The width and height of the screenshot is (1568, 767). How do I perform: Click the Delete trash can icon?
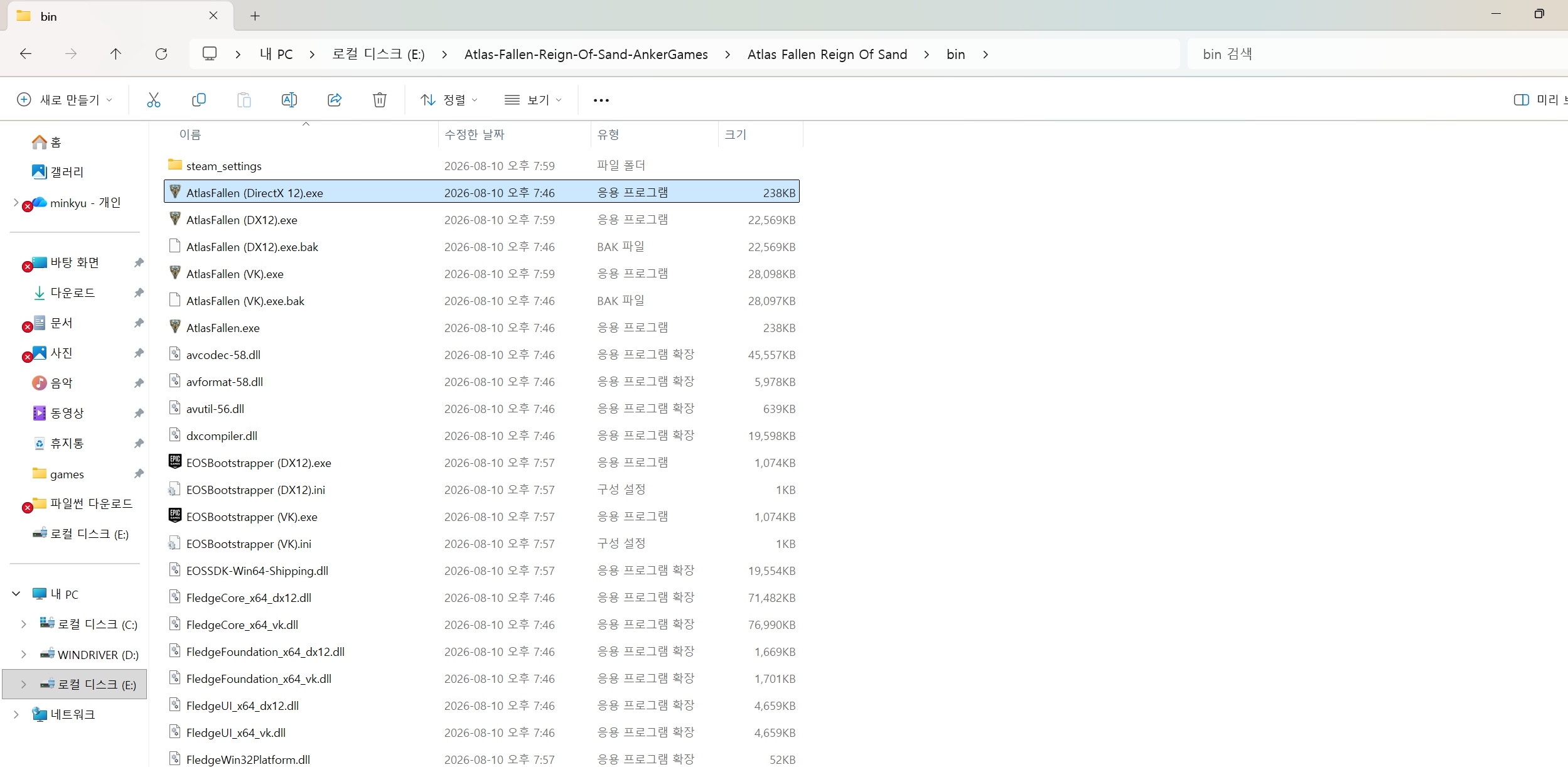coord(380,100)
